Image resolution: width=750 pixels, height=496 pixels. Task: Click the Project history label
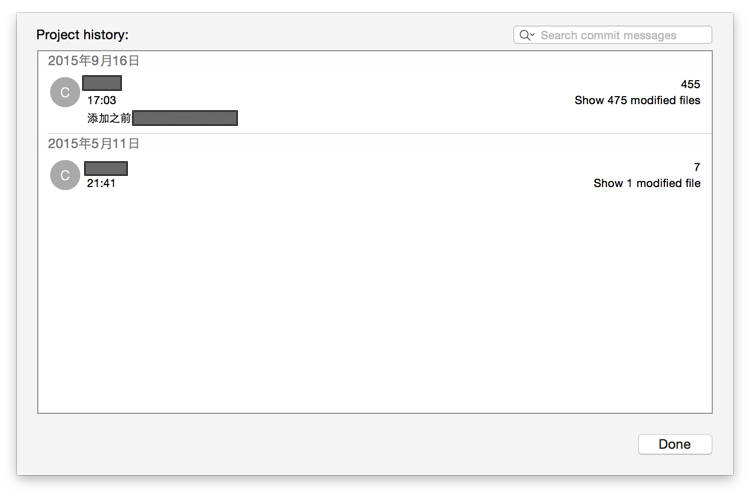(x=82, y=35)
